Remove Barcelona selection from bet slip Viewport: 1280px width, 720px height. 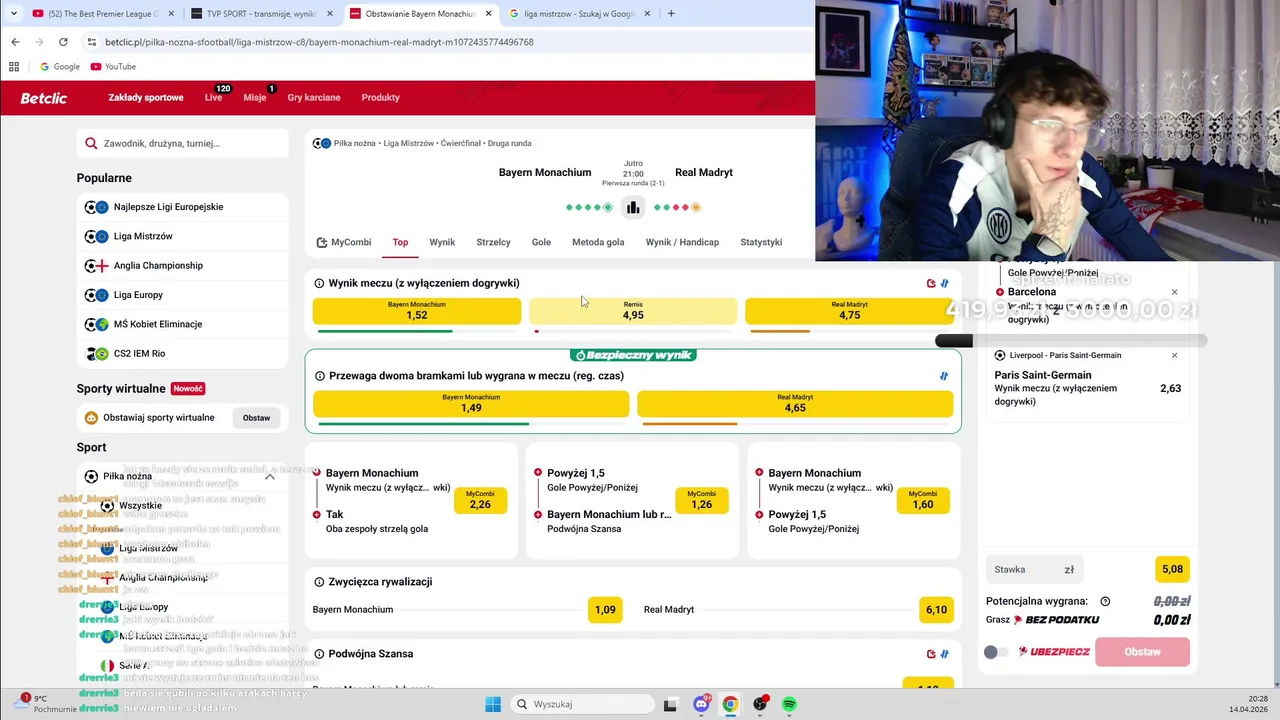coord(1174,292)
